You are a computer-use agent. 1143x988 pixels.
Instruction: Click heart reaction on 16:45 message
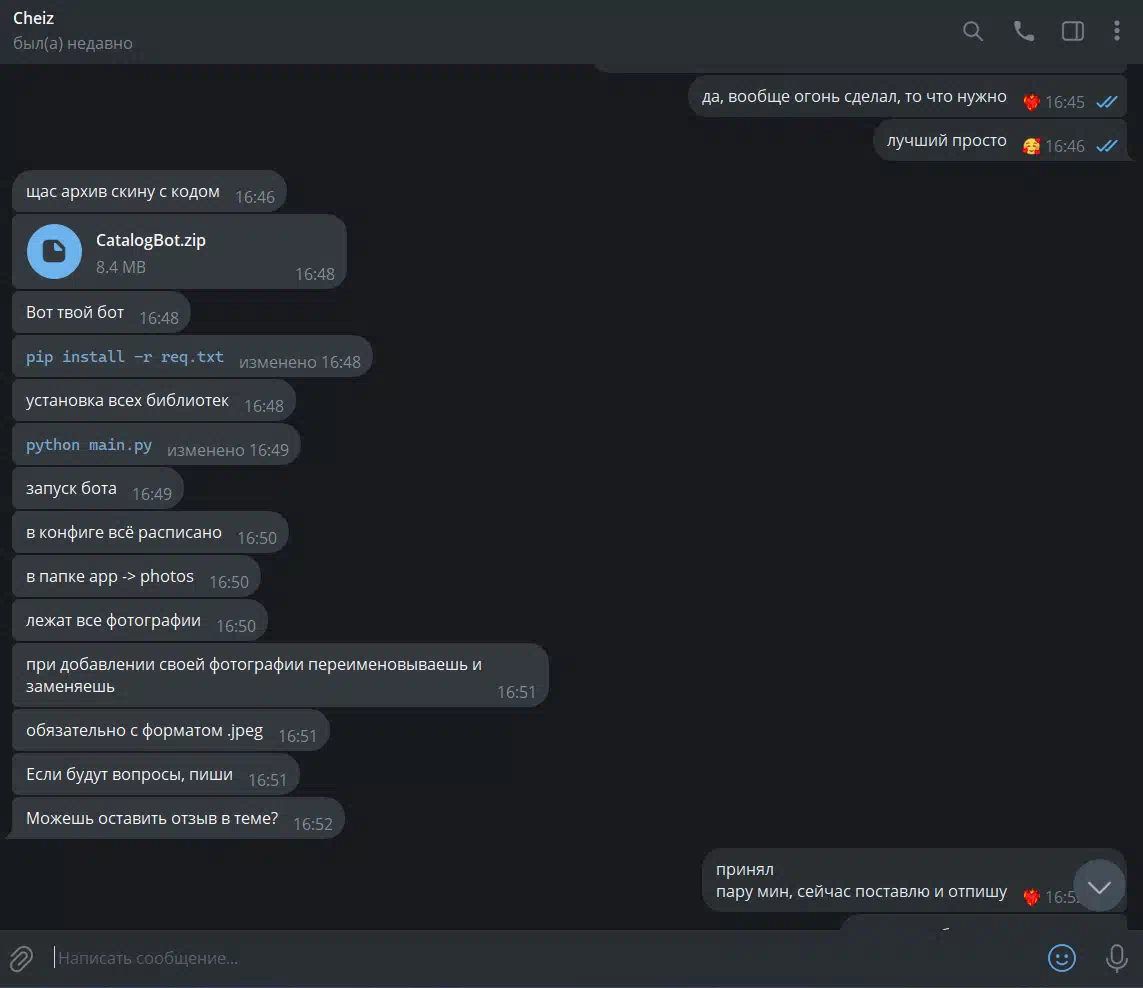click(1031, 102)
